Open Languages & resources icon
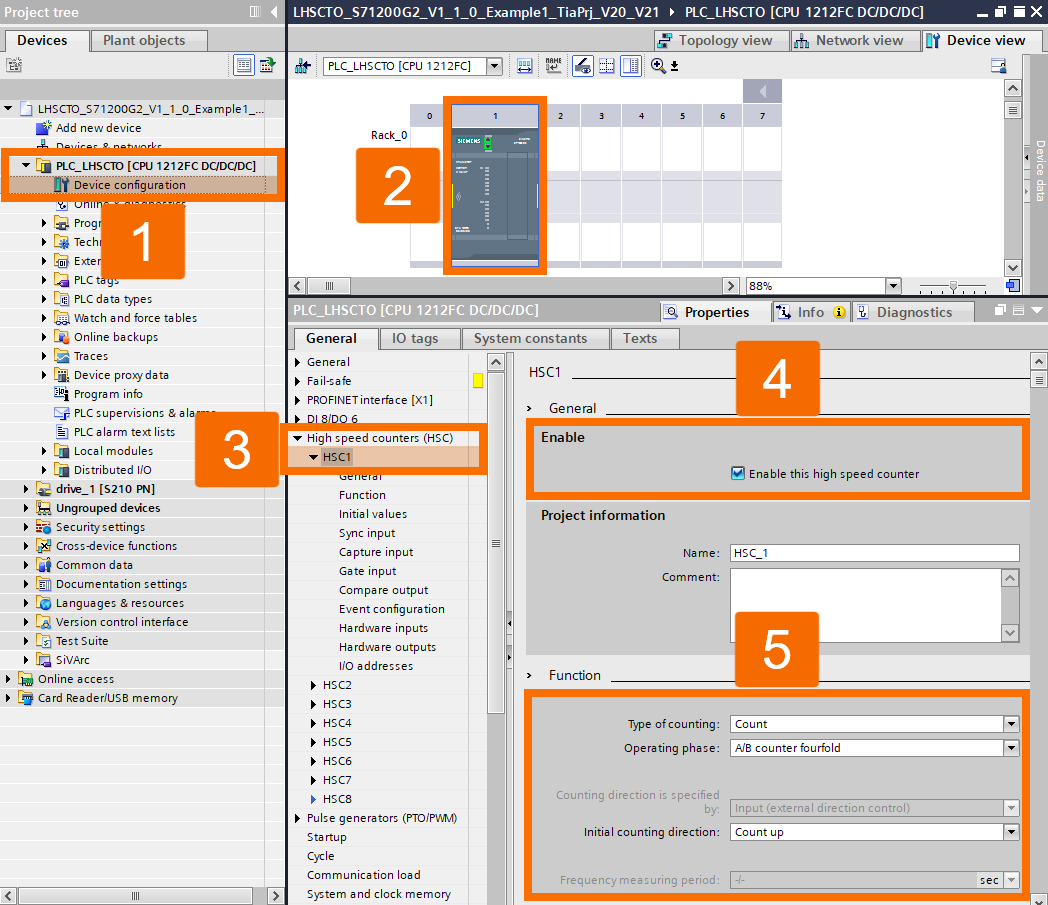1048x905 pixels. [43, 603]
